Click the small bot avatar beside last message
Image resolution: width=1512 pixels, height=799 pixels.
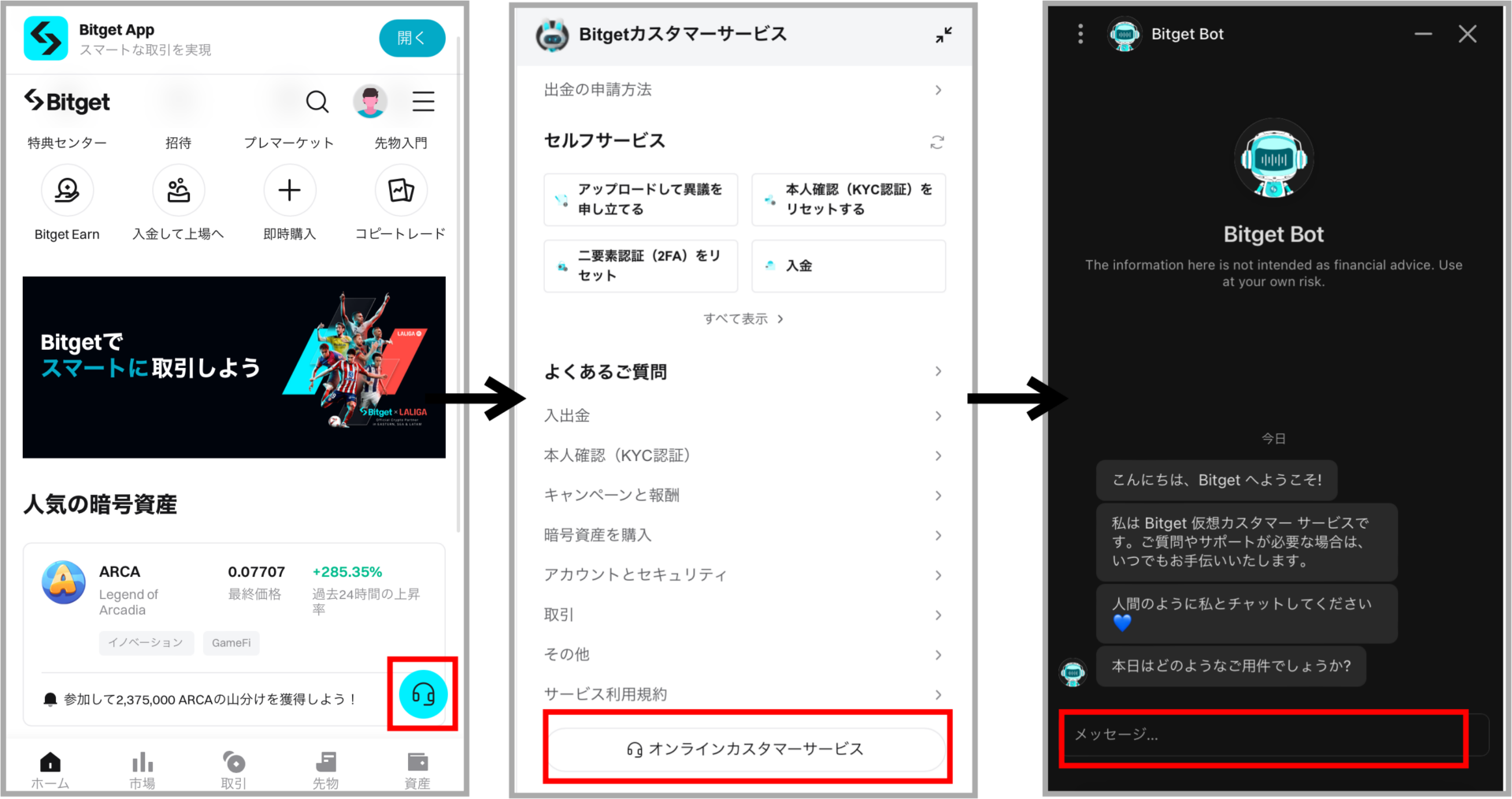[1073, 672]
